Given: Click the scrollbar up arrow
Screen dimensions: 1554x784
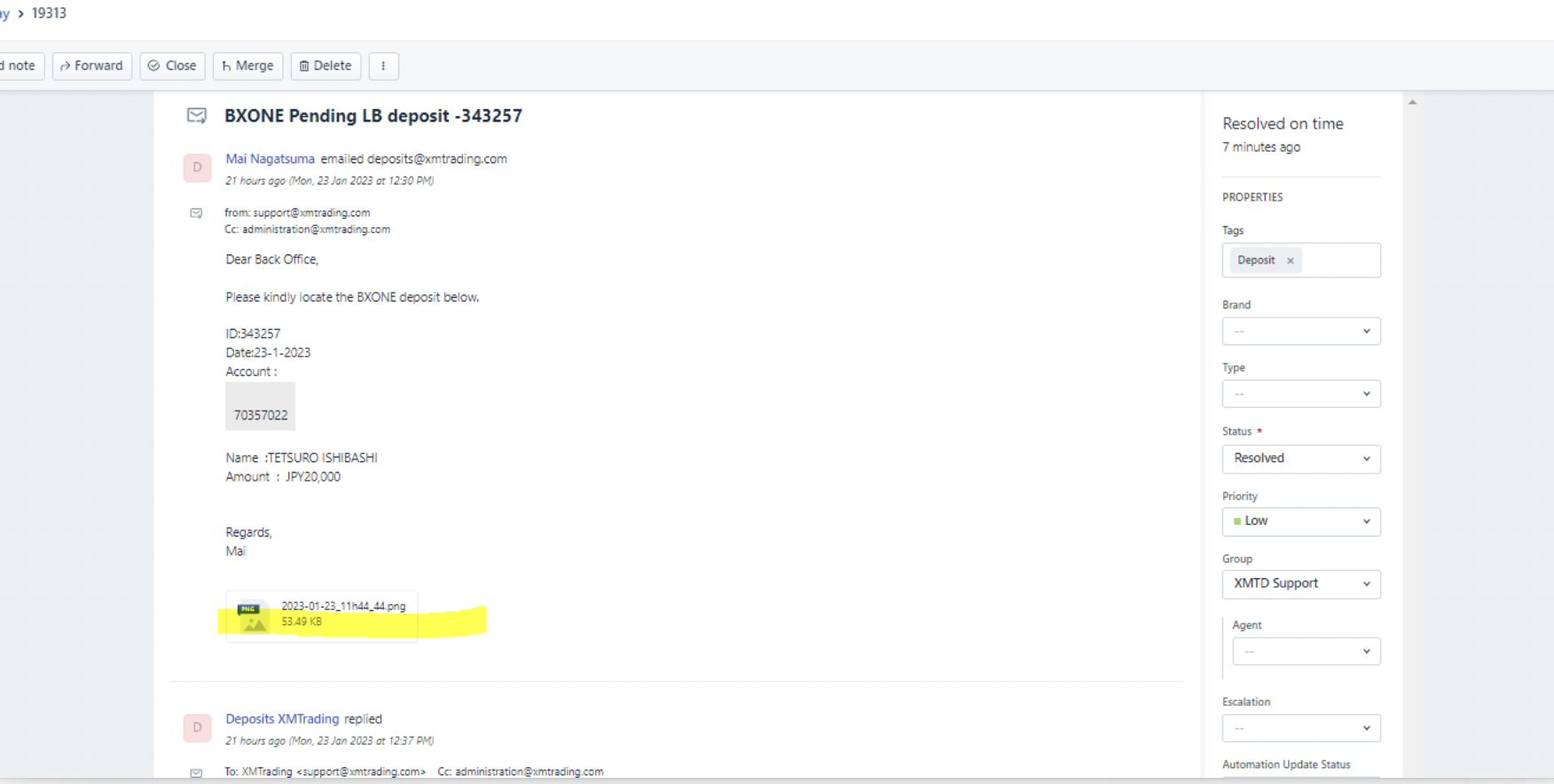Looking at the screenshot, I should point(1412,103).
